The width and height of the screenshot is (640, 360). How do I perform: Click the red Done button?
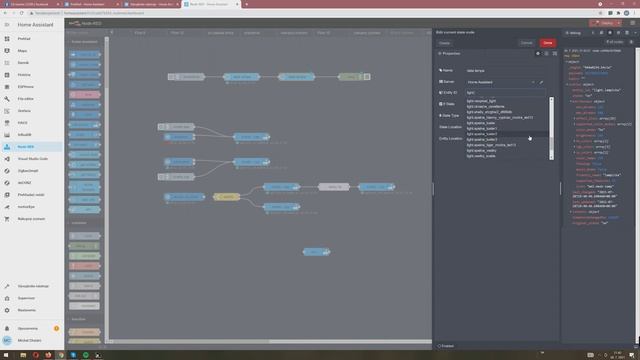click(548, 43)
